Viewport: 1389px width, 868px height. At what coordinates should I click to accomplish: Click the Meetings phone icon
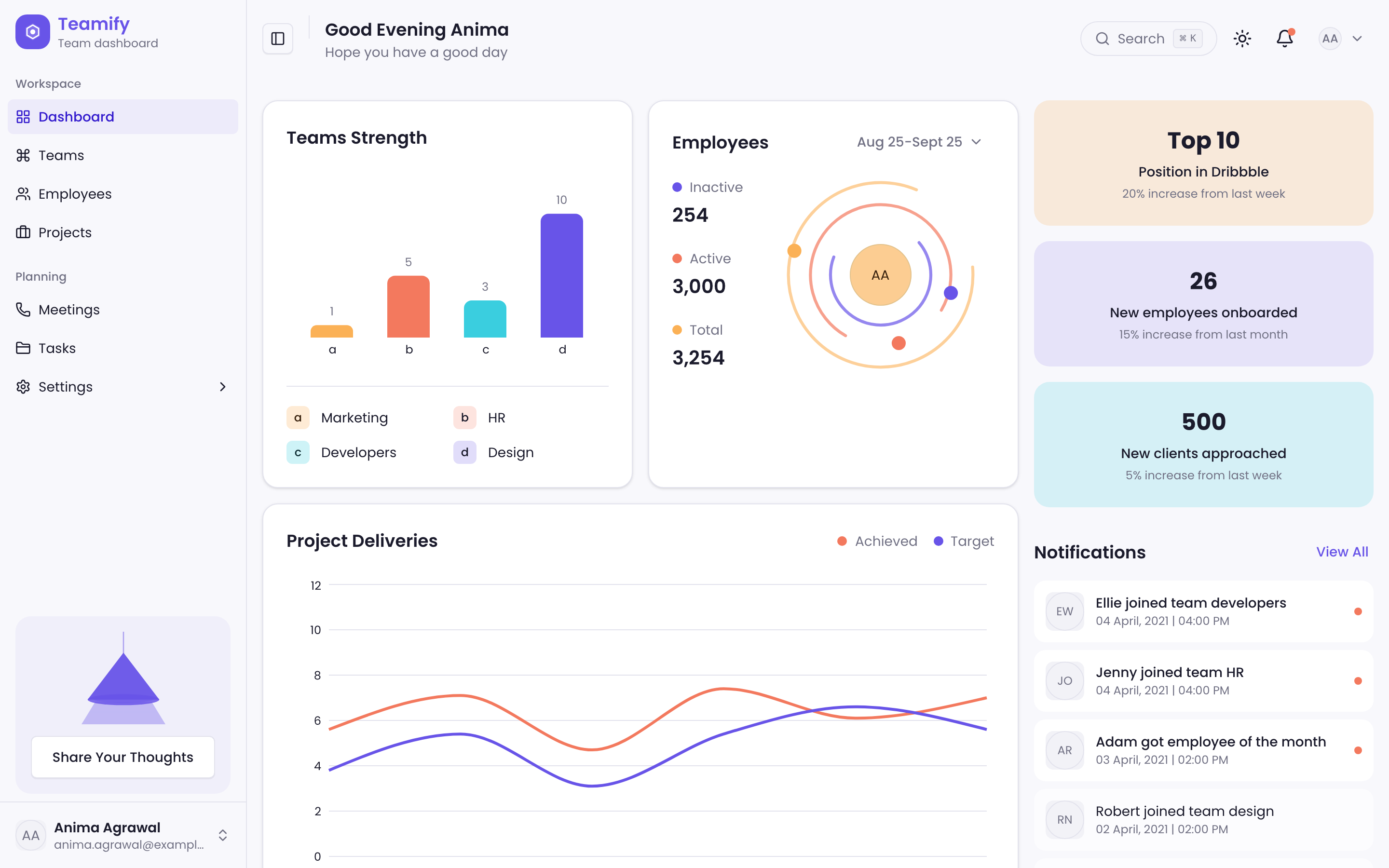[23, 310]
